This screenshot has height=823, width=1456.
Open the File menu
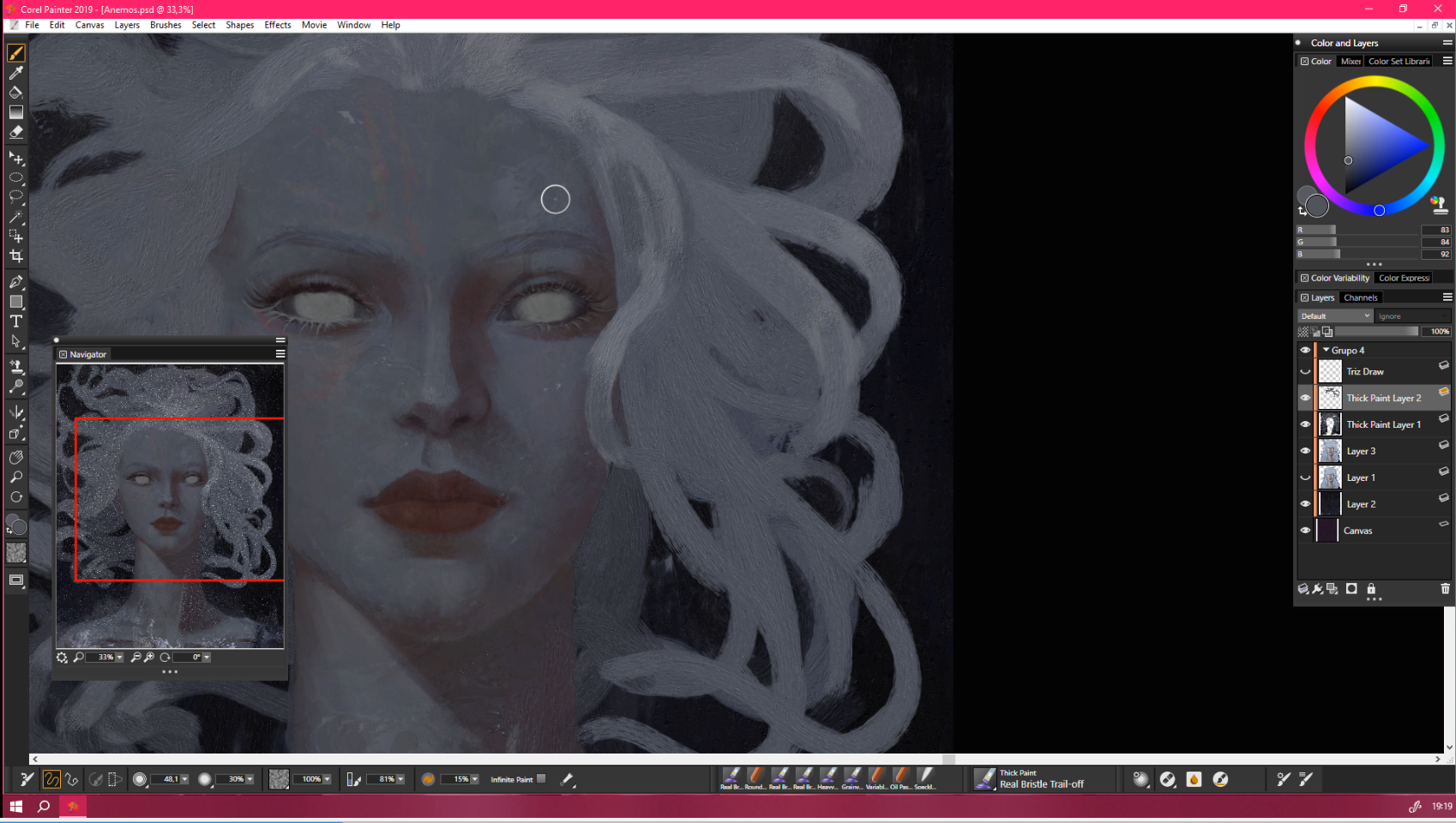(32, 25)
